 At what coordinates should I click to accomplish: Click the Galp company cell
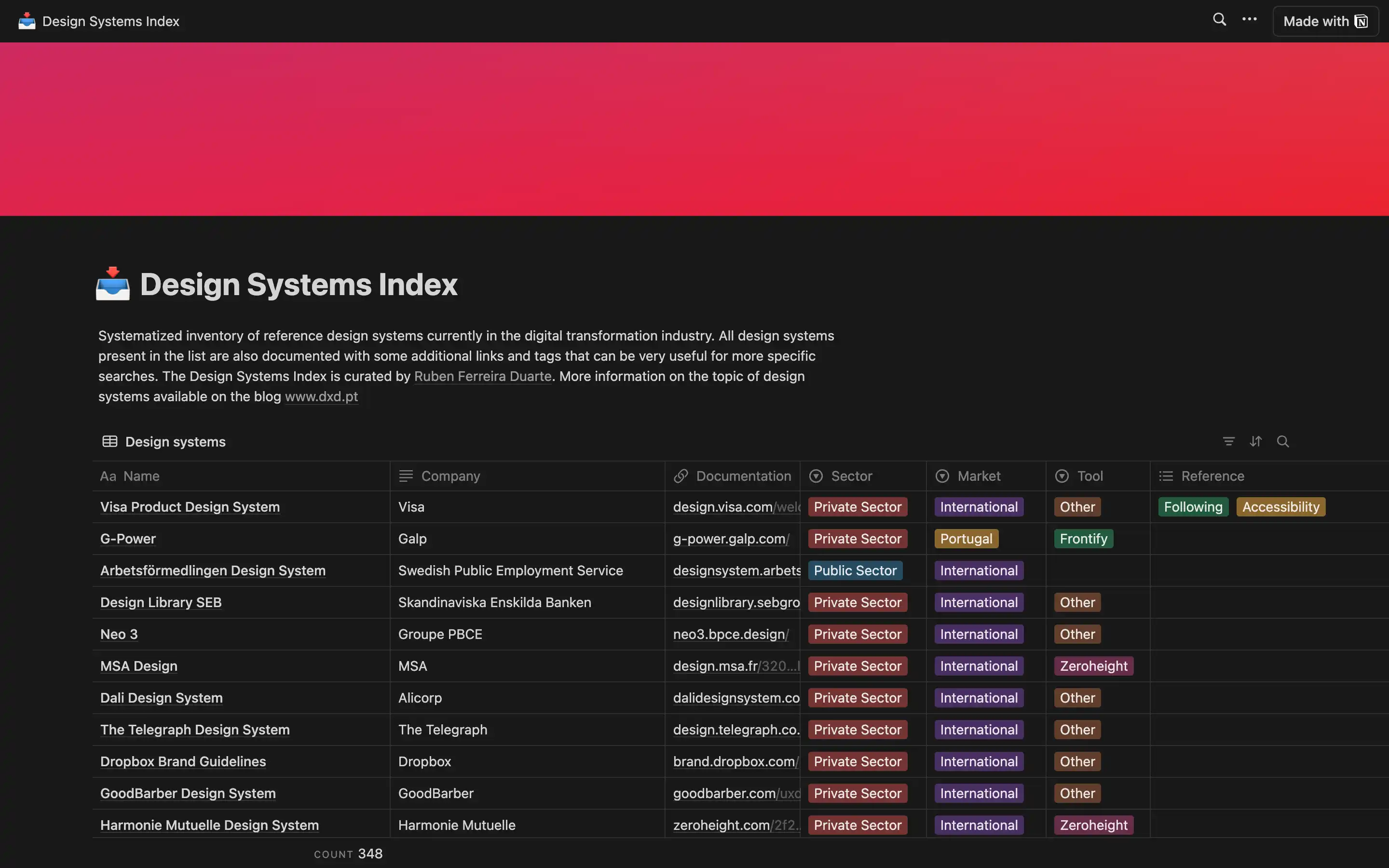click(x=528, y=539)
